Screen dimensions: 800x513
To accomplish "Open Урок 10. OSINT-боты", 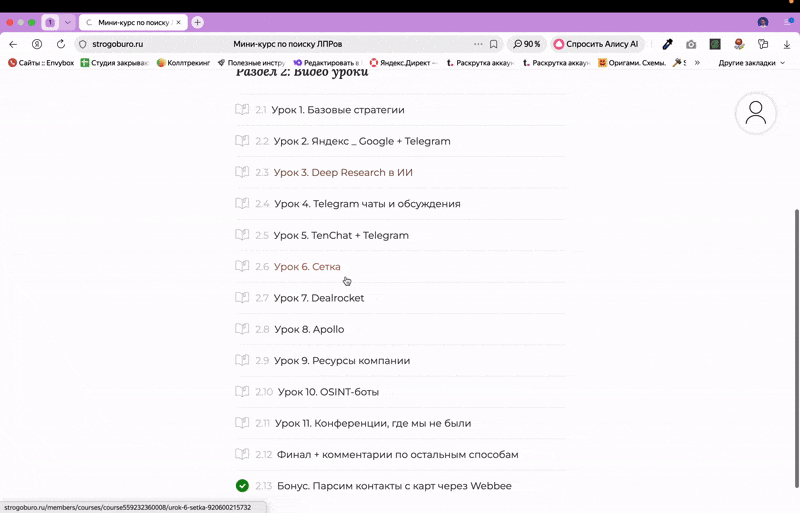I will (328, 392).
